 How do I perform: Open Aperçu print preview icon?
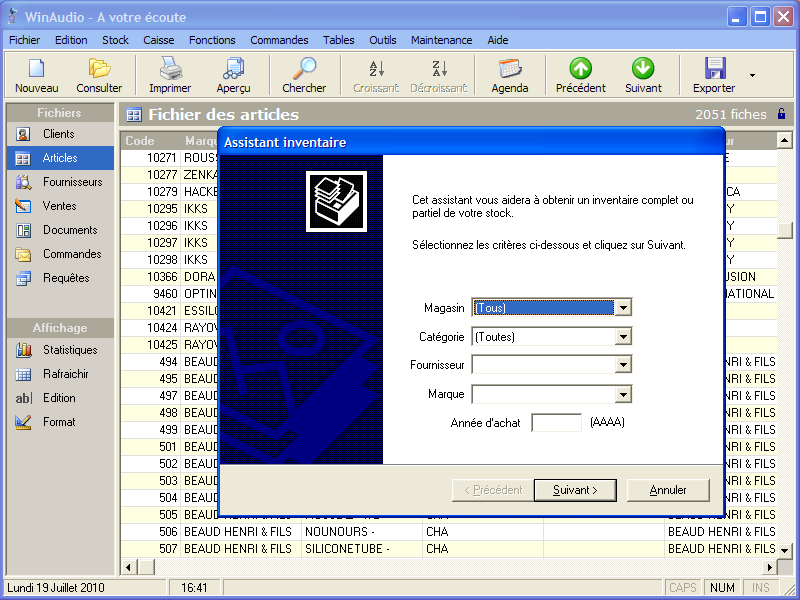pos(234,69)
